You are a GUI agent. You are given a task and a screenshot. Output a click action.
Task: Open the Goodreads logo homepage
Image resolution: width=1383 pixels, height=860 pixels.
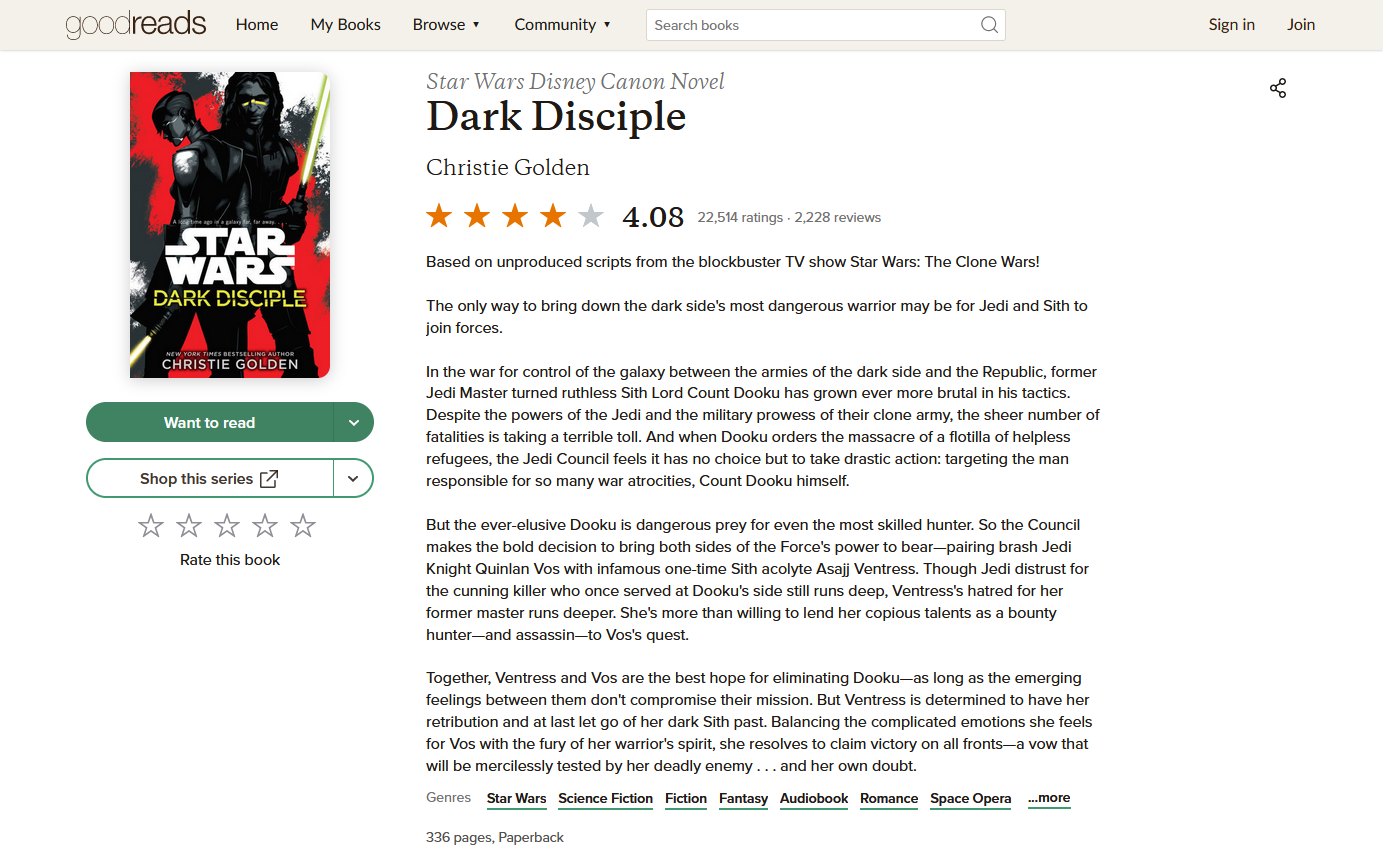coord(135,24)
